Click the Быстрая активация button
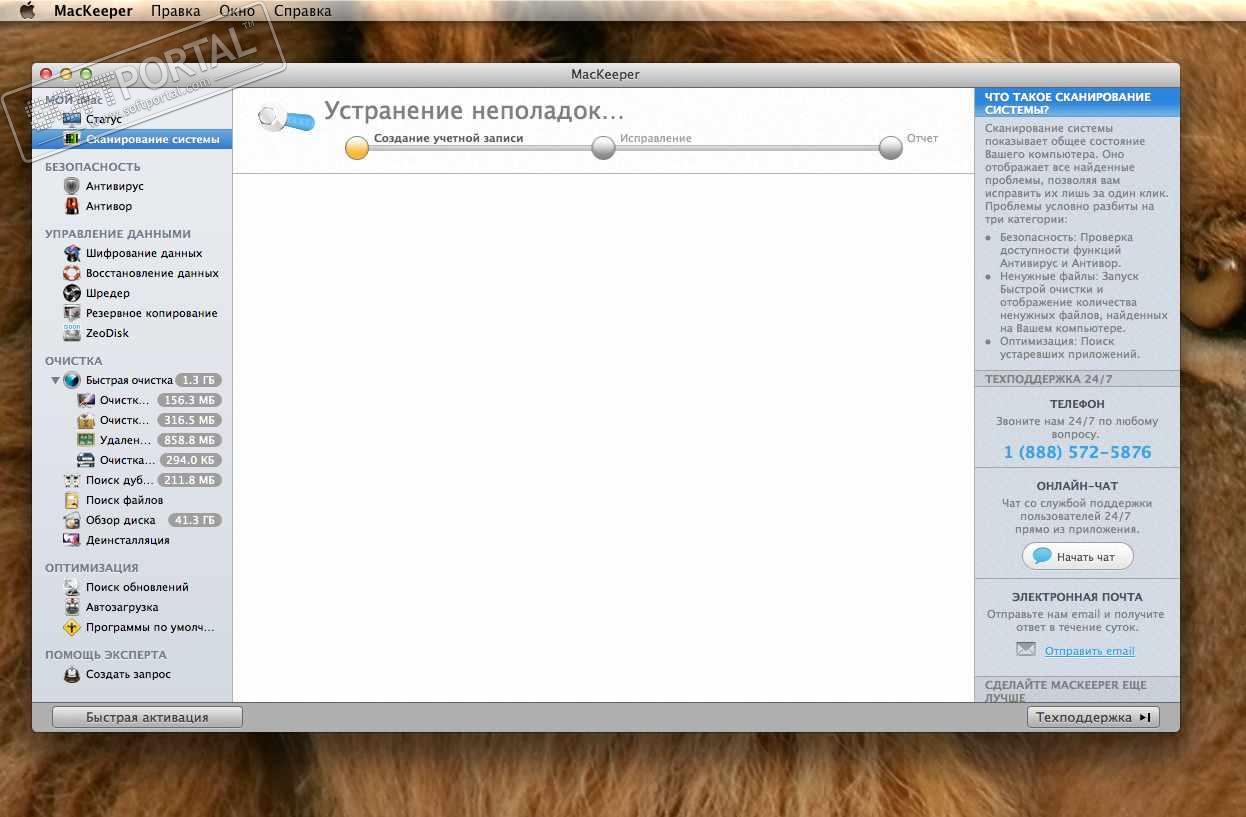Screen dimensions: 1246x817 [x=147, y=717]
